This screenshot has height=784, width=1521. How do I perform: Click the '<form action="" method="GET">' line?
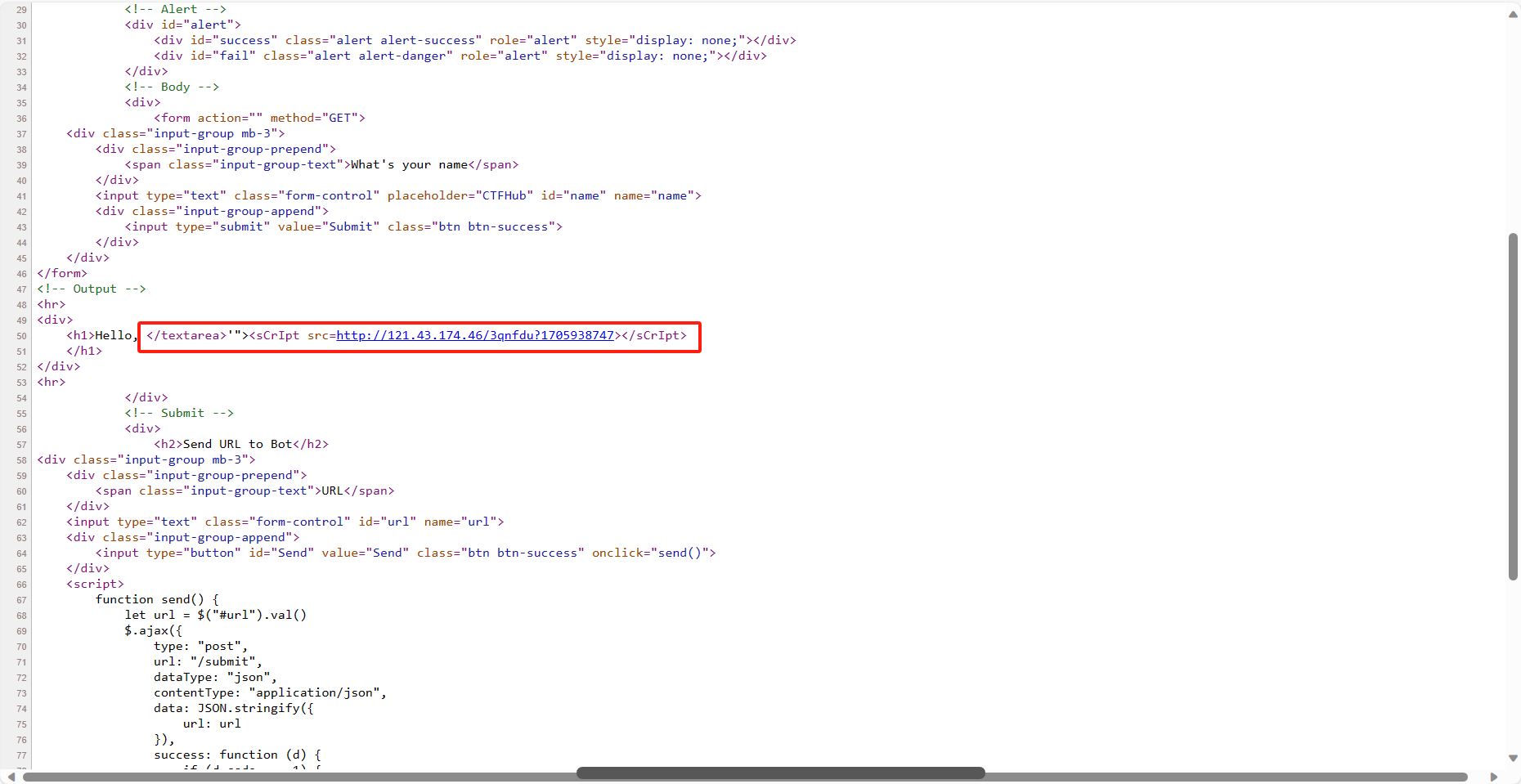point(260,118)
